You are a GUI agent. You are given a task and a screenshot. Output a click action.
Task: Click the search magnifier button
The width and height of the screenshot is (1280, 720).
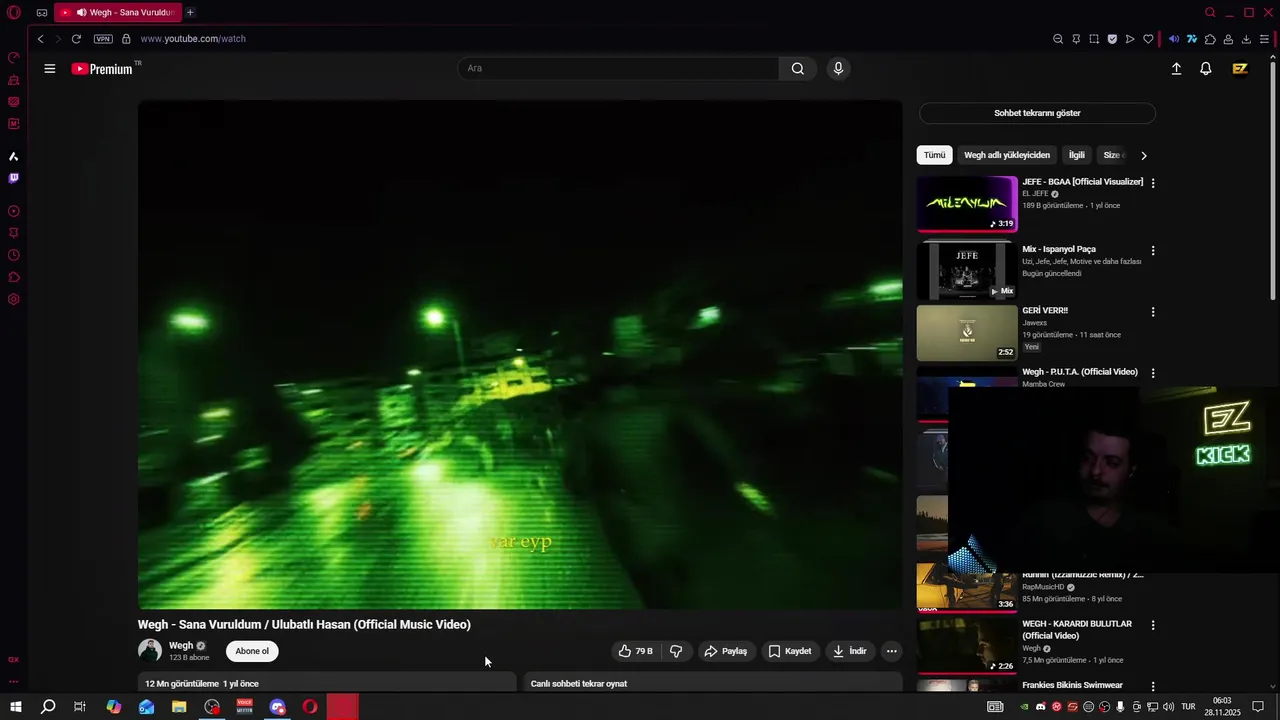pos(797,69)
